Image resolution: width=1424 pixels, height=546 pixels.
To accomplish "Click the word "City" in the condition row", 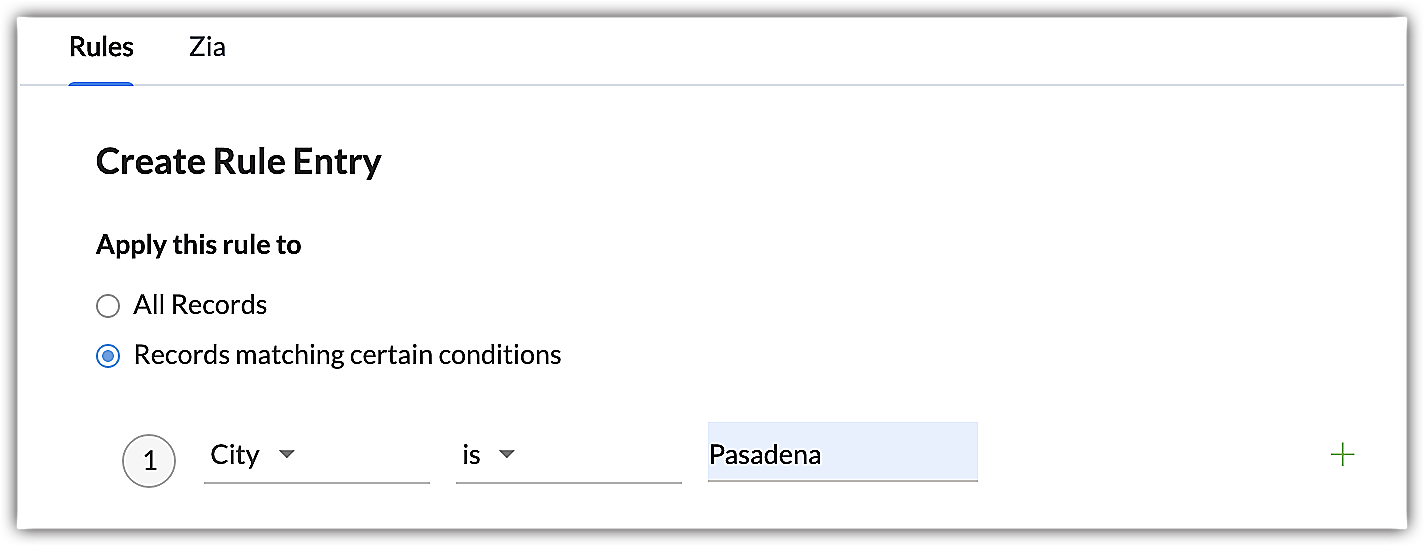I will [x=235, y=455].
